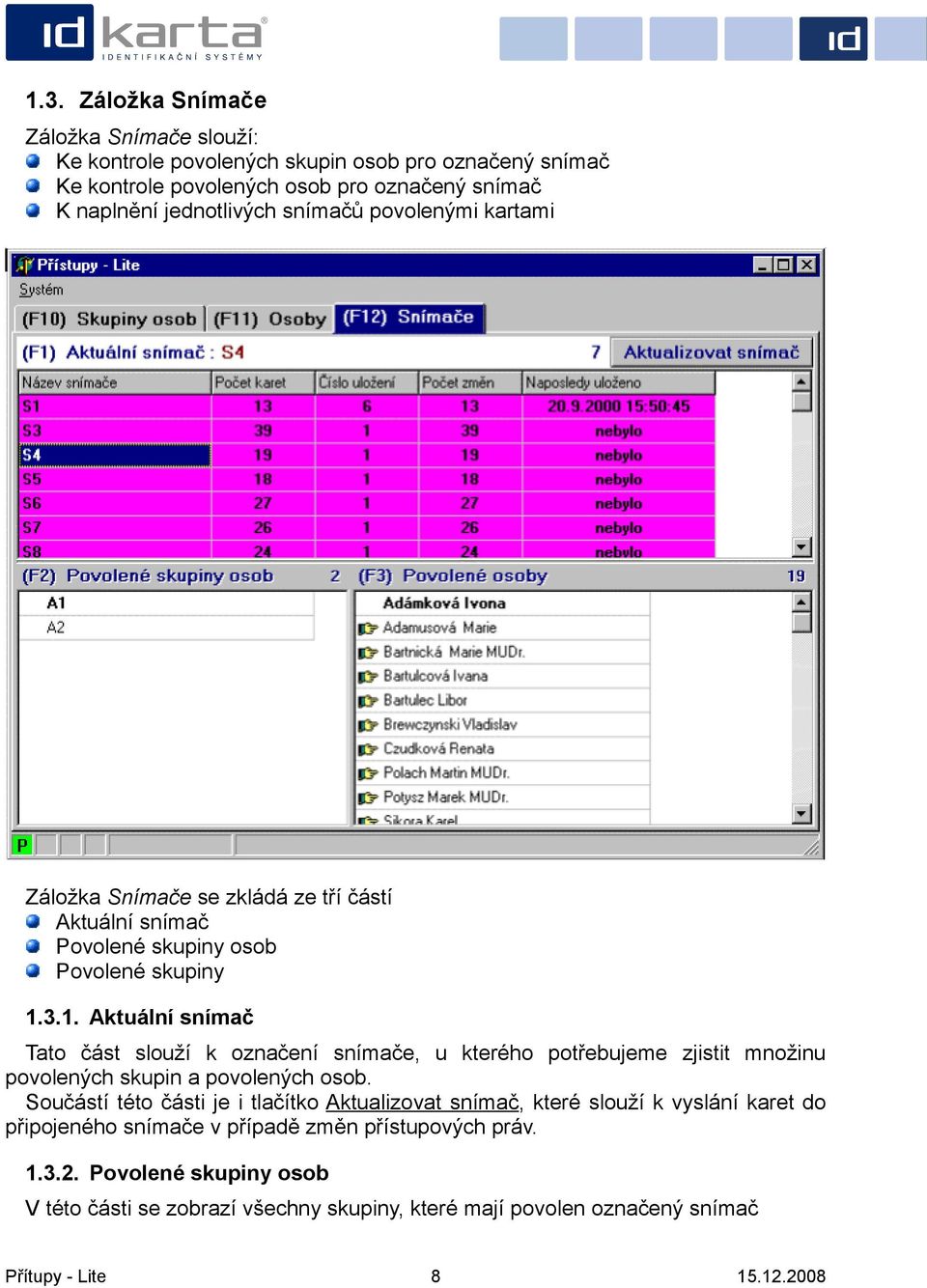Click the Aktualizovat snímač button
The height and width of the screenshot is (1288, 927).
(712, 352)
